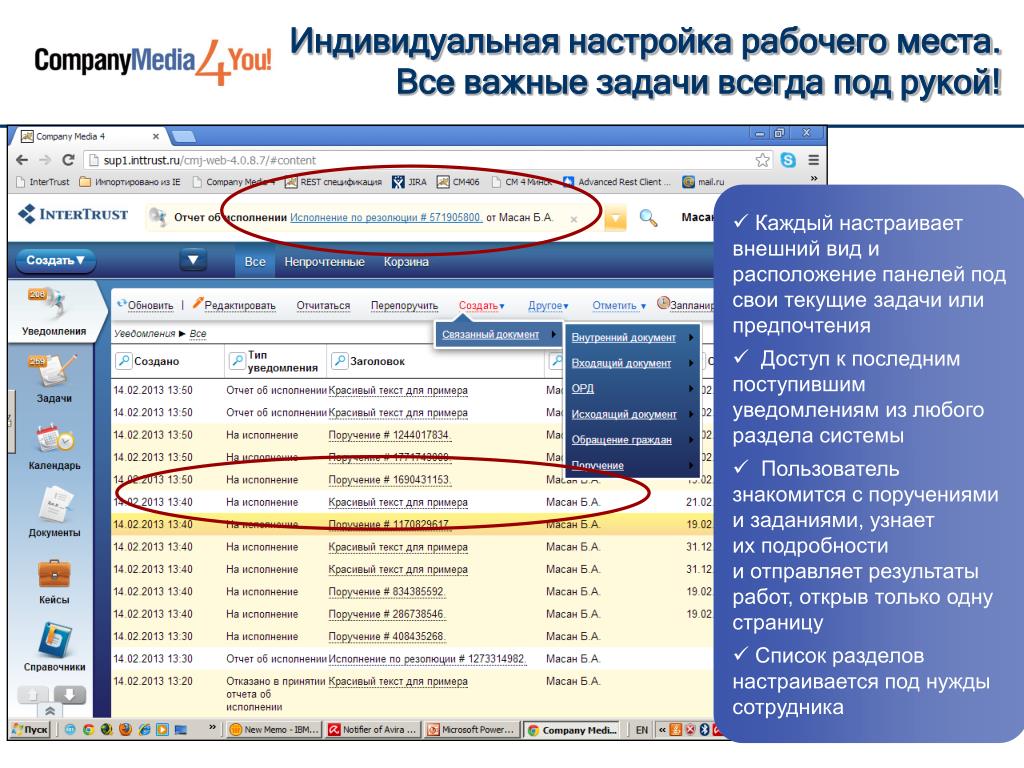Switch to the Все tab

[255, 262]
